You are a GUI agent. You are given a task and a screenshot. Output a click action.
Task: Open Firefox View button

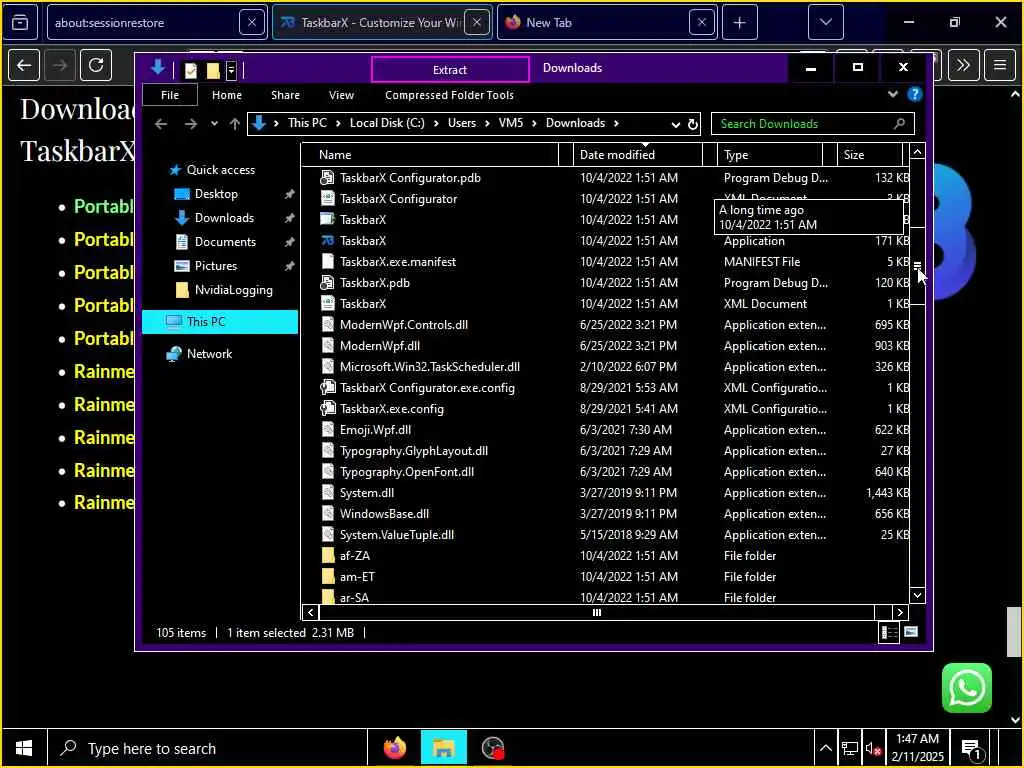point(20,23)
